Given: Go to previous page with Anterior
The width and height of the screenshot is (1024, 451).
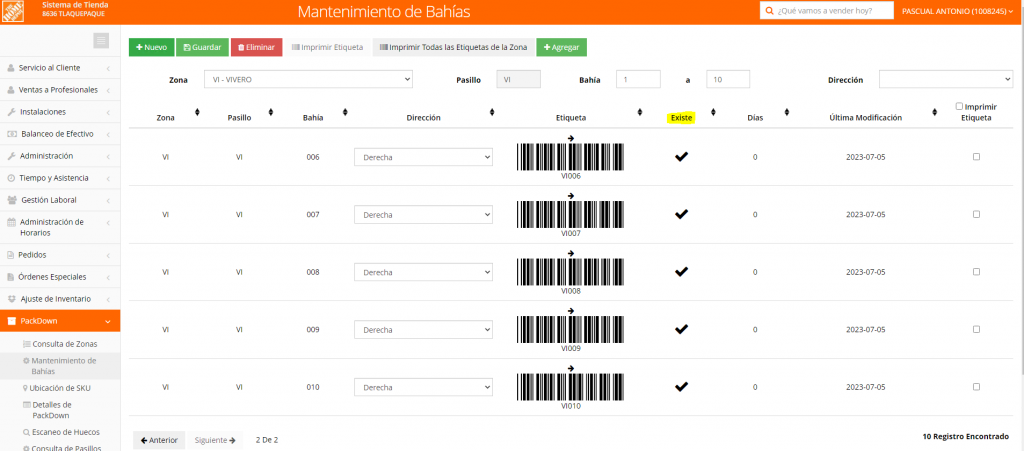Looking at the screenshot, I should [x=159, y=440].
